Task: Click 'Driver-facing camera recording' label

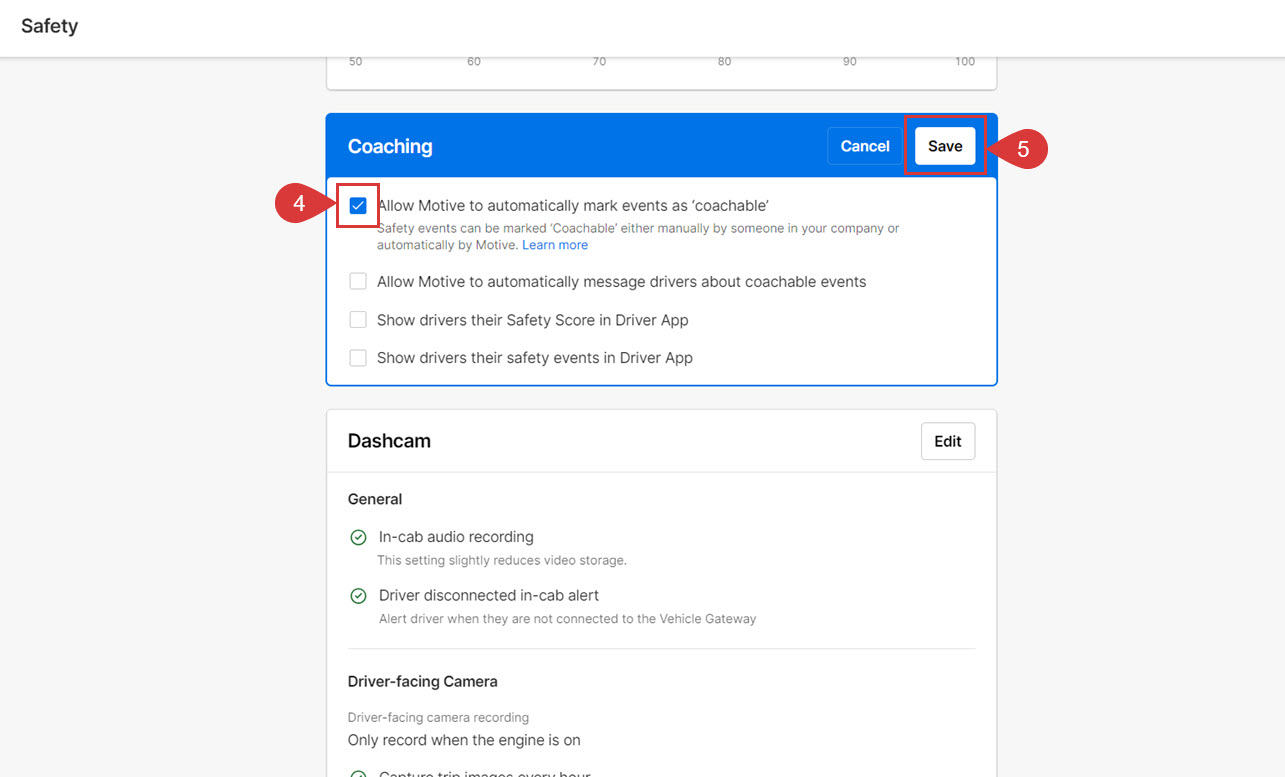Action: pos(438,717)
